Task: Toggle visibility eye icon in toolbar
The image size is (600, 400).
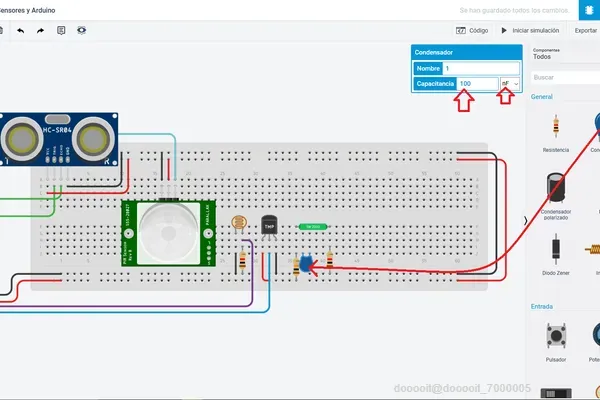Action: tap(82, 30)
